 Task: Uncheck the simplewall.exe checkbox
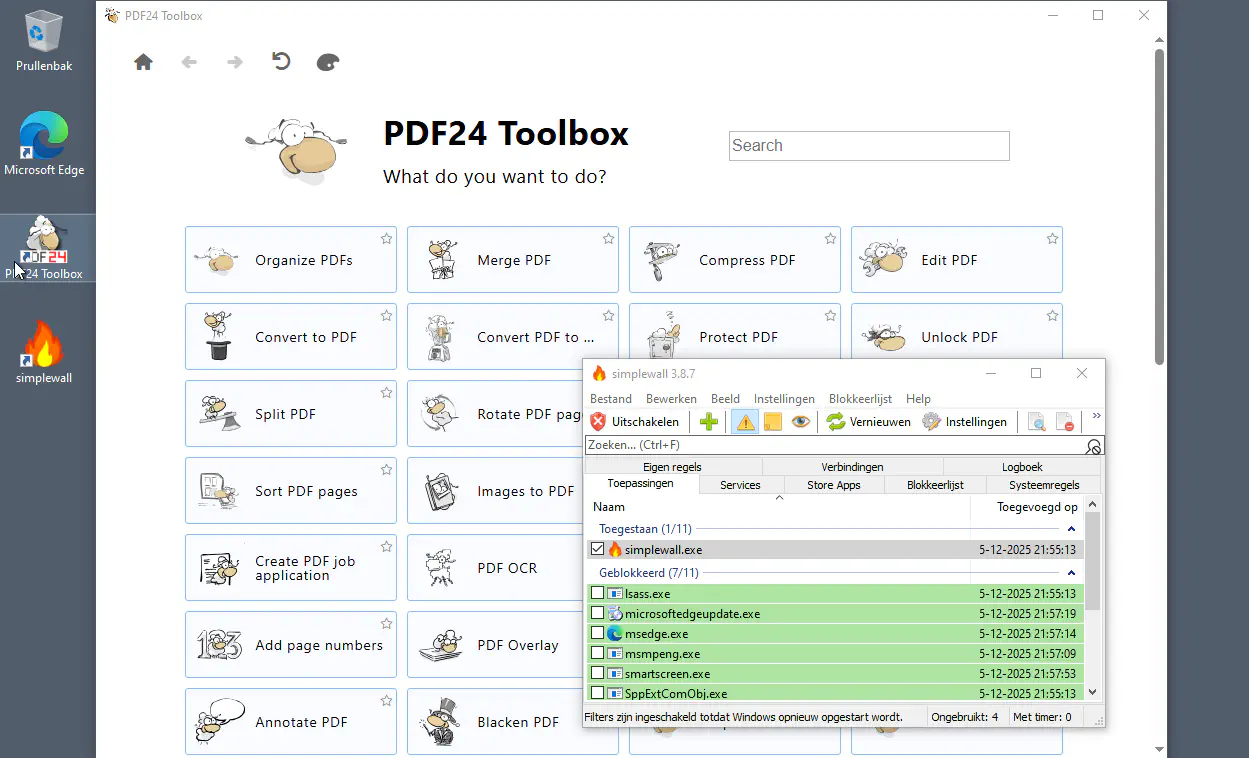599,549
